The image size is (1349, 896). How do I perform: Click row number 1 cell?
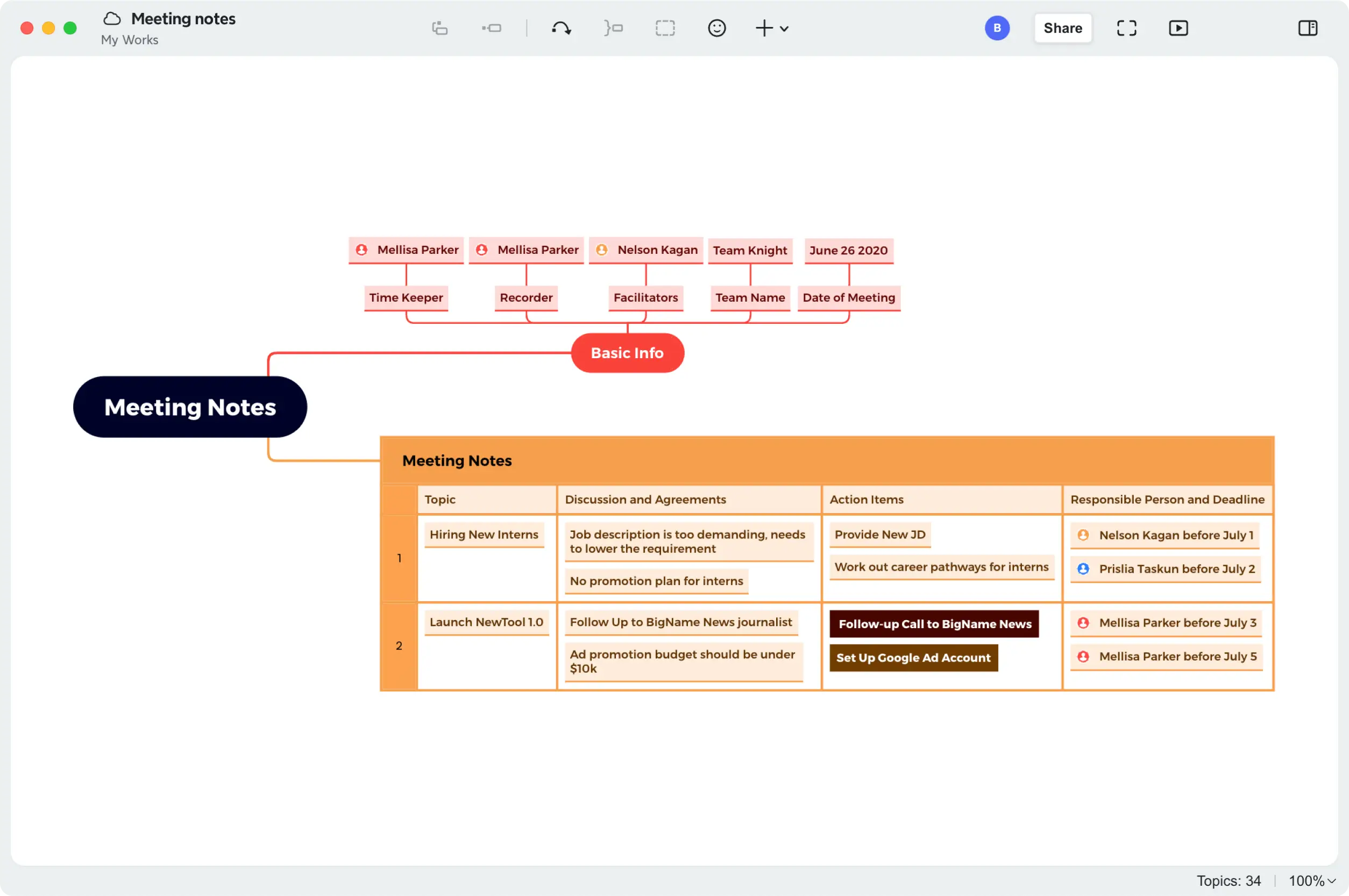399,558
